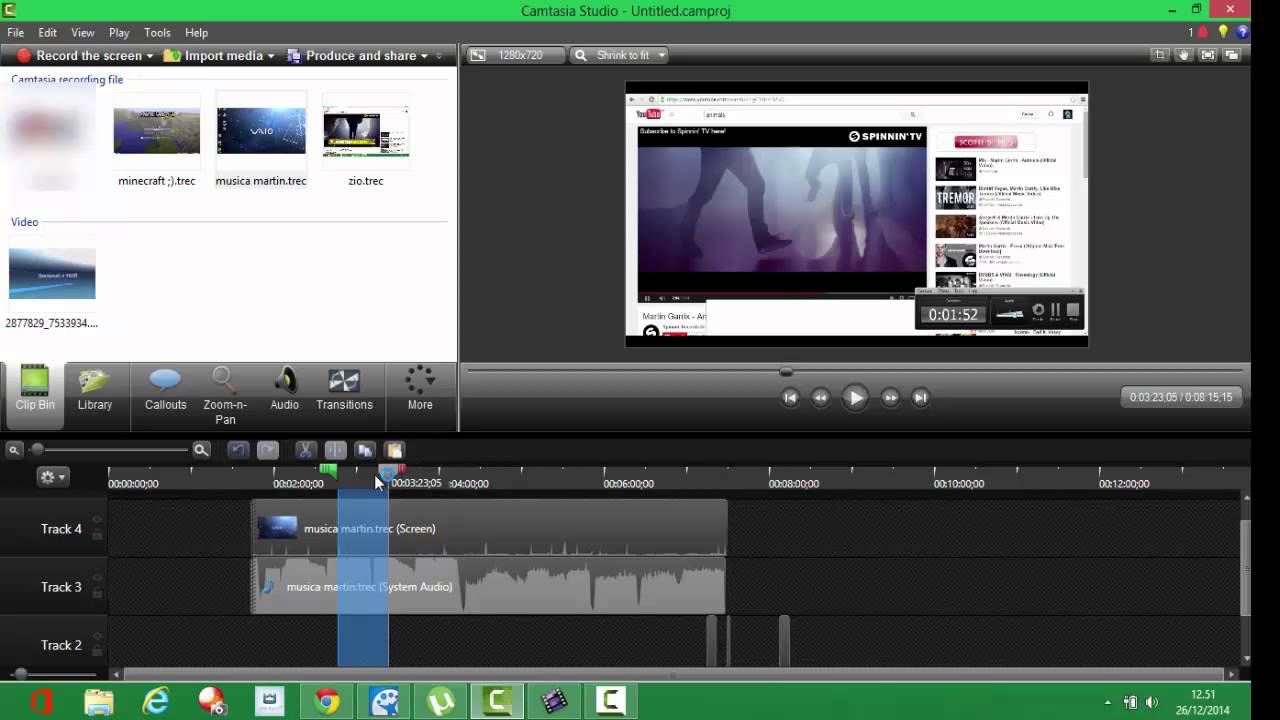Toggle the lock on Track 2
Viewport: 1280px width, 720px height.
coord(97,652)
